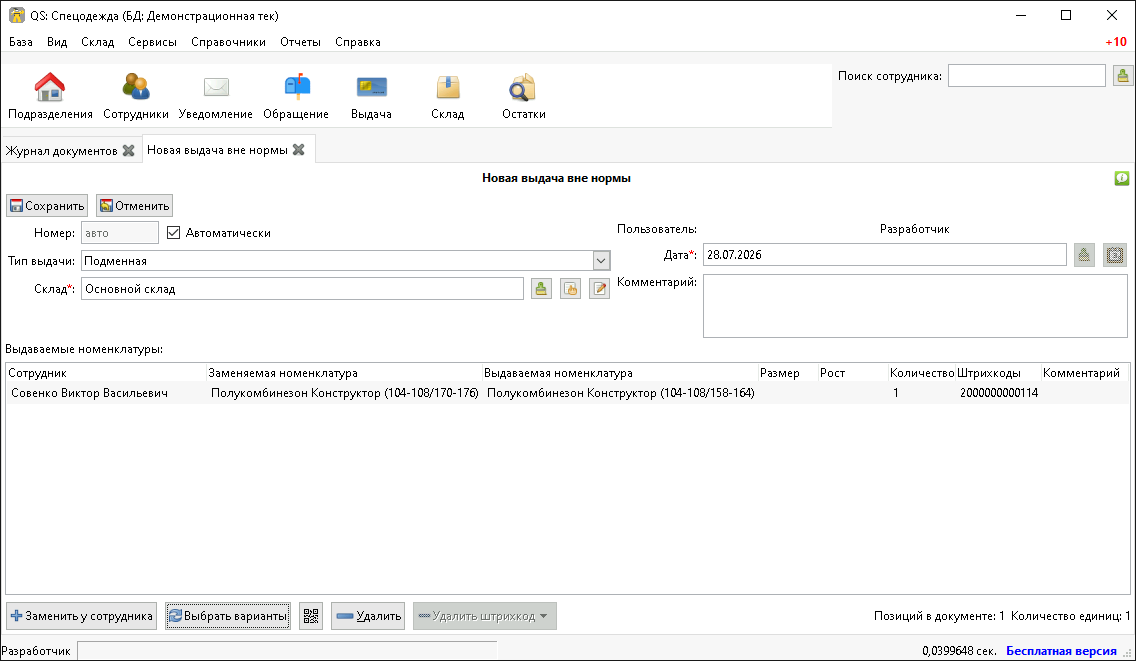Viewport: 1136px width, 661px height.
Task: Click the Удалить button
Action: [x=368, y=616]
